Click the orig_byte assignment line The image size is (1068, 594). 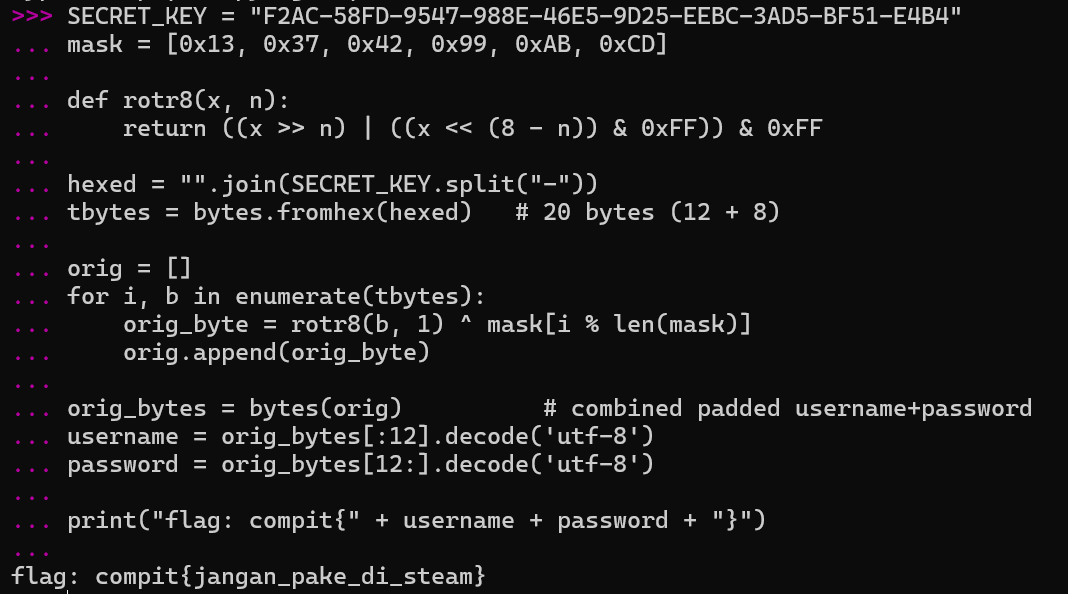(x=437, y=325)
